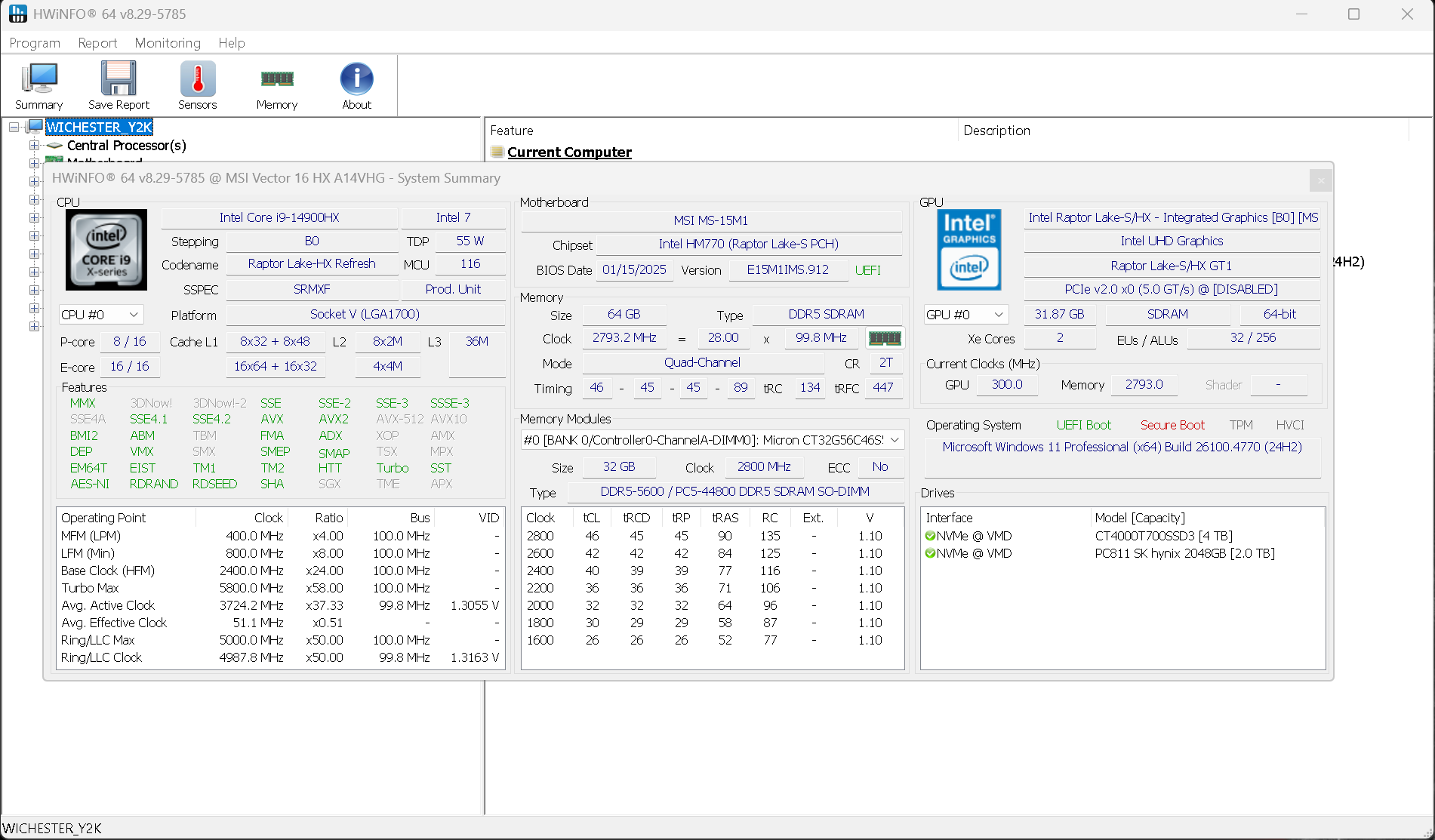Open the Program menu
The width and height of the screenshot is (1435, 840).
pos(35,43)
